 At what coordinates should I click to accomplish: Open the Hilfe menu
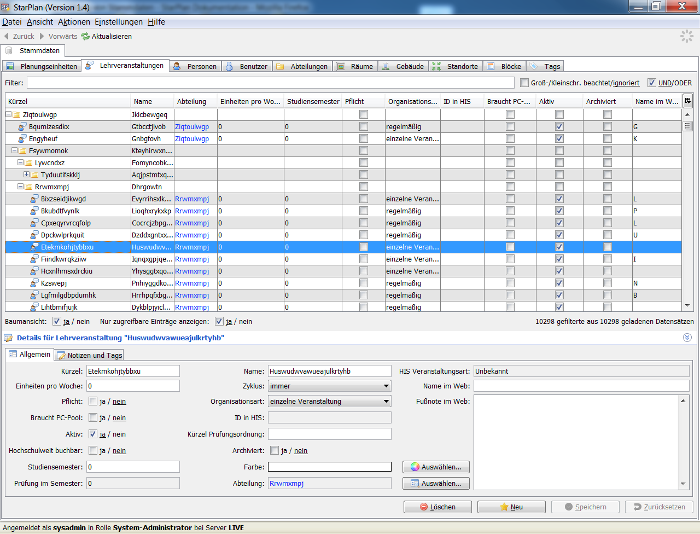[x=156, y=22]
